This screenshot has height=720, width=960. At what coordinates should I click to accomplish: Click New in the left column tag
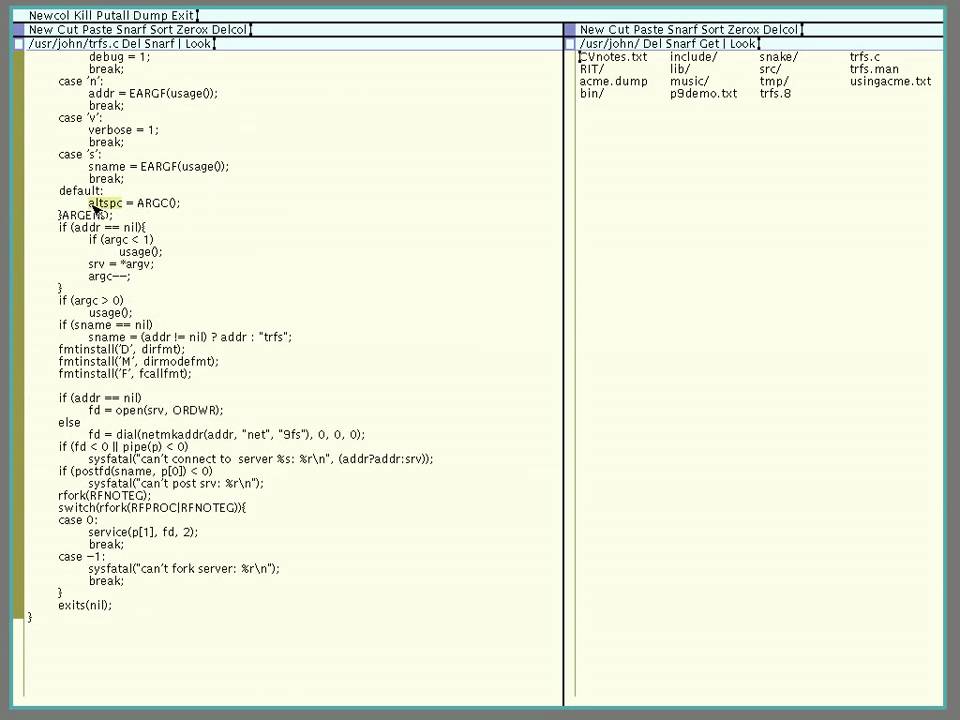[41, 29]
